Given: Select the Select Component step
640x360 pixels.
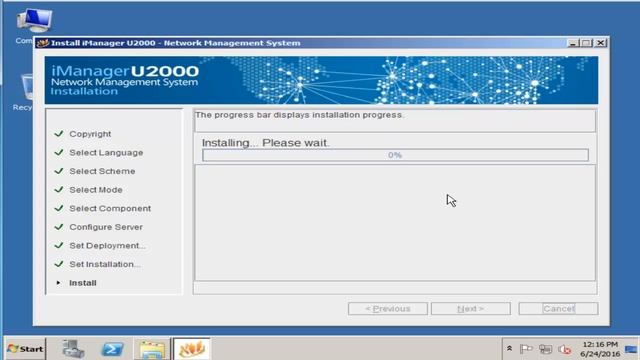Looking at the screenshot, I should click(x=110, y=208).
